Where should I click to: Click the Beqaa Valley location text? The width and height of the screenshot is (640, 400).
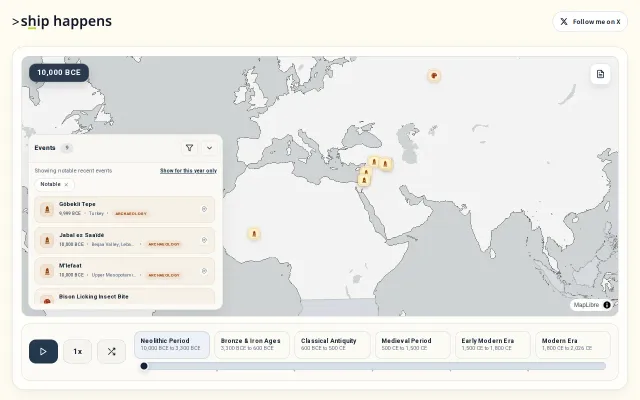(x=112, y=244)
